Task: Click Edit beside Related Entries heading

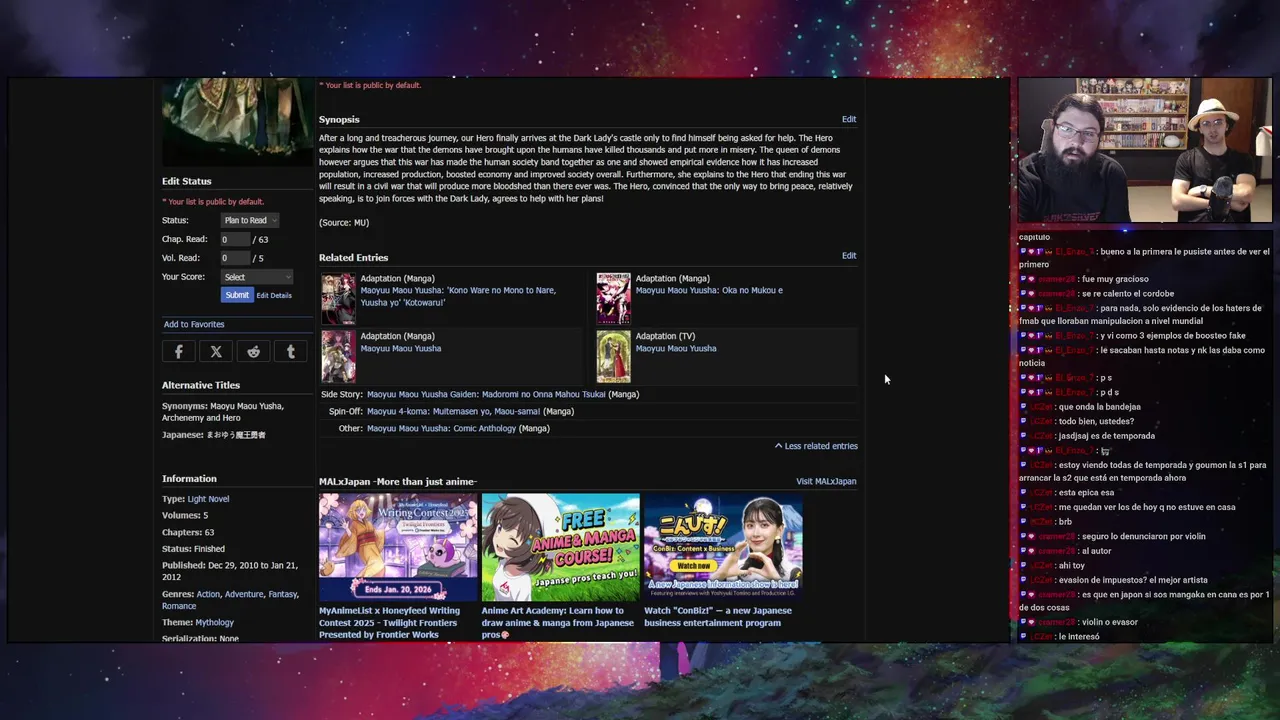Action: pyautogui.click(x=849, y=255)
